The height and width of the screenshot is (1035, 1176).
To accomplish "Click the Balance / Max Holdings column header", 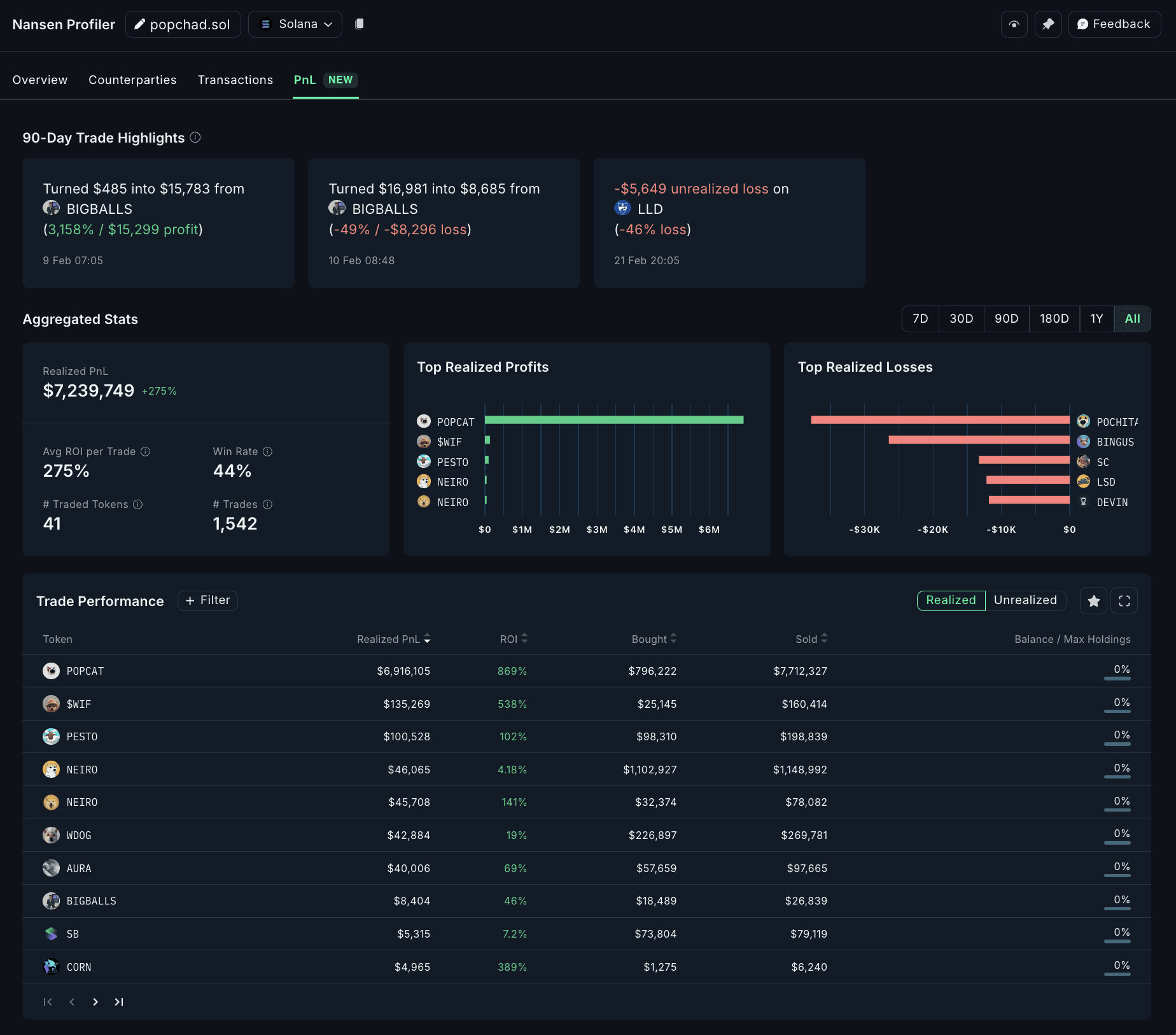I will (1072, 639).
